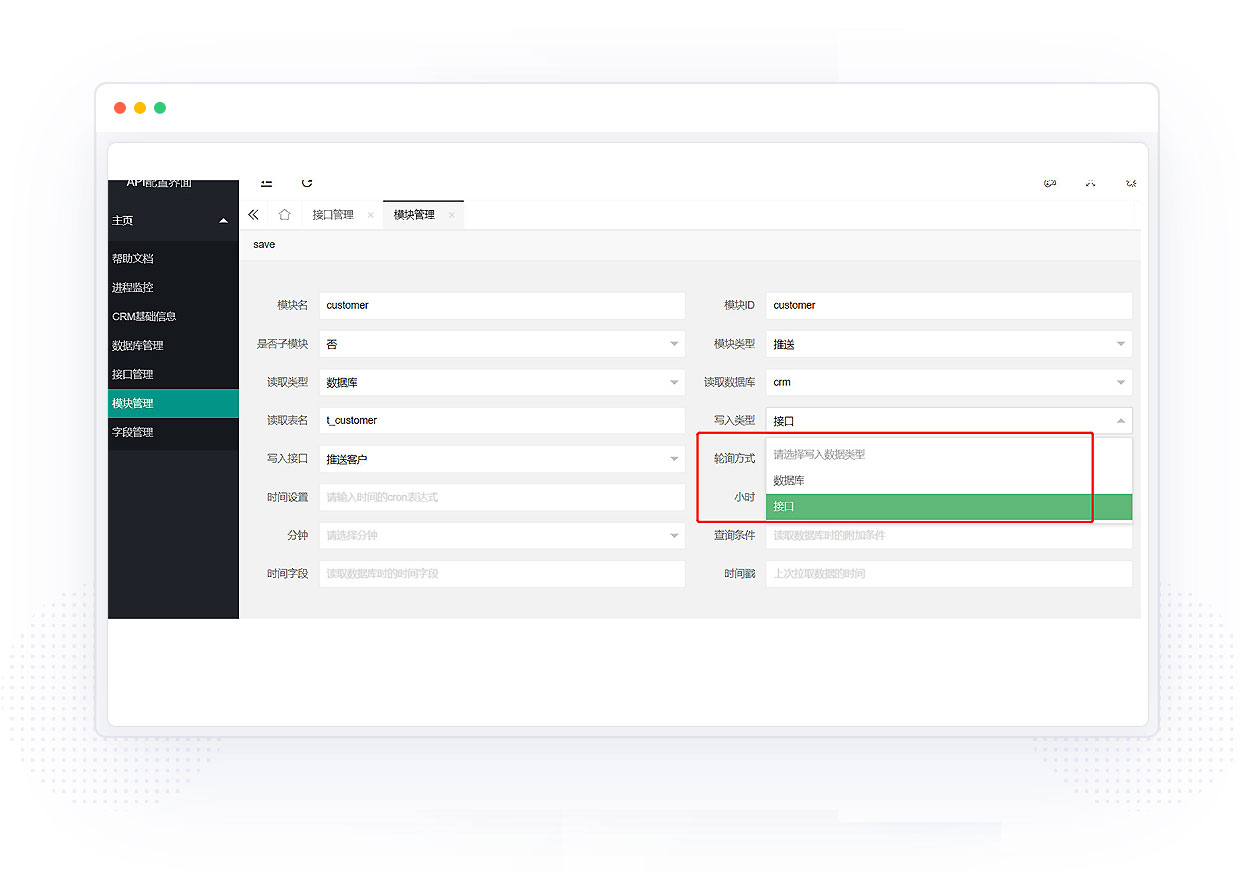
Task: Open the 写入接口 dropdown
Action: coord(502,459)
